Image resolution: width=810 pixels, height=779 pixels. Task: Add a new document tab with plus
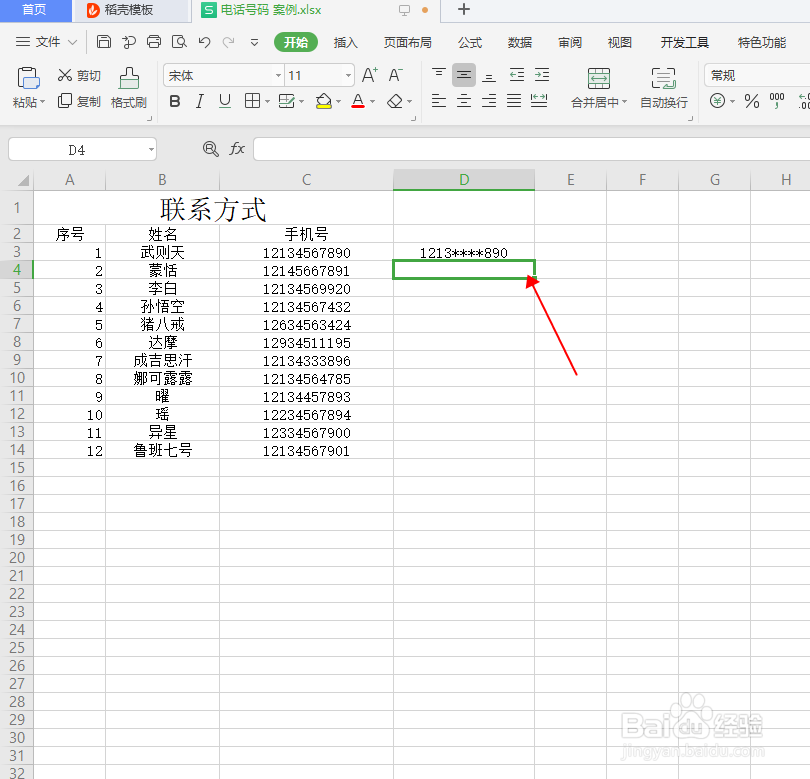coord(464,9)
